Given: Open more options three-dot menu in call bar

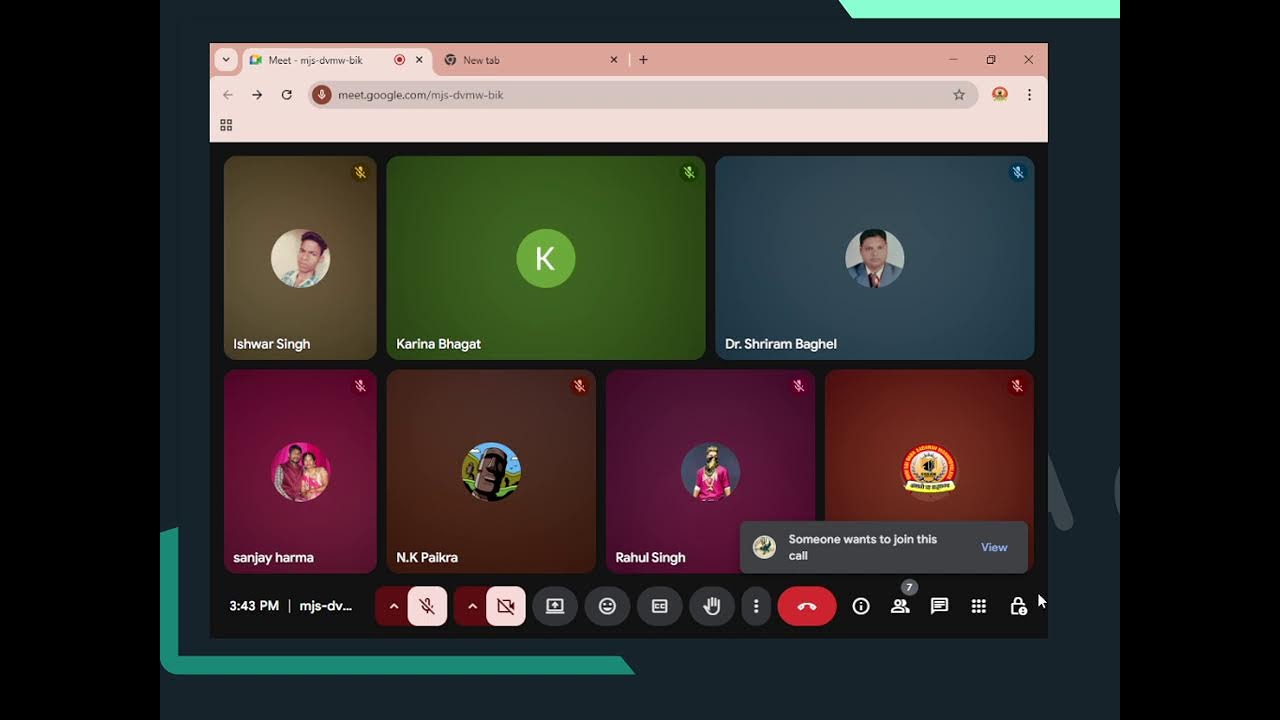Looking at the screenshot, I should (756, 606).
